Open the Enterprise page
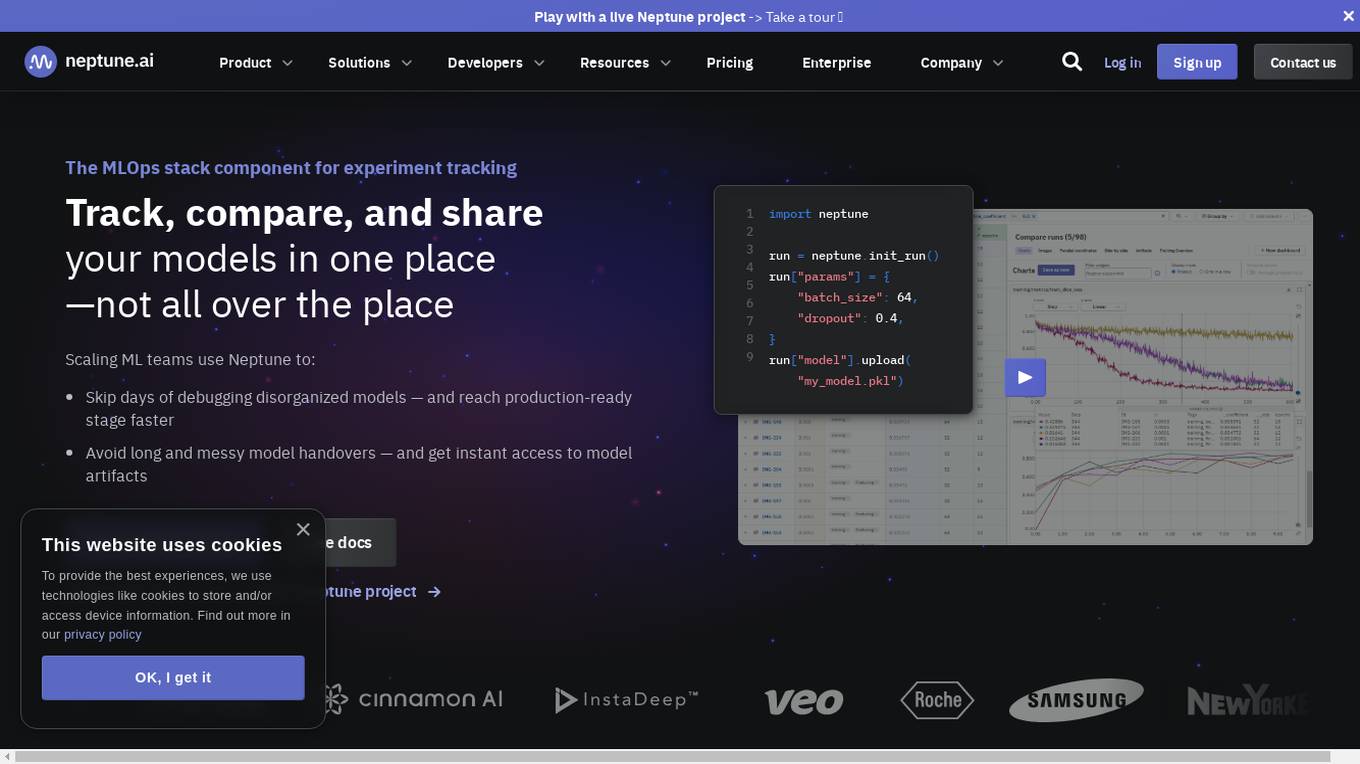Image resolution: width=1360 pixels, height=764 pixels. (x=837, y=62)
